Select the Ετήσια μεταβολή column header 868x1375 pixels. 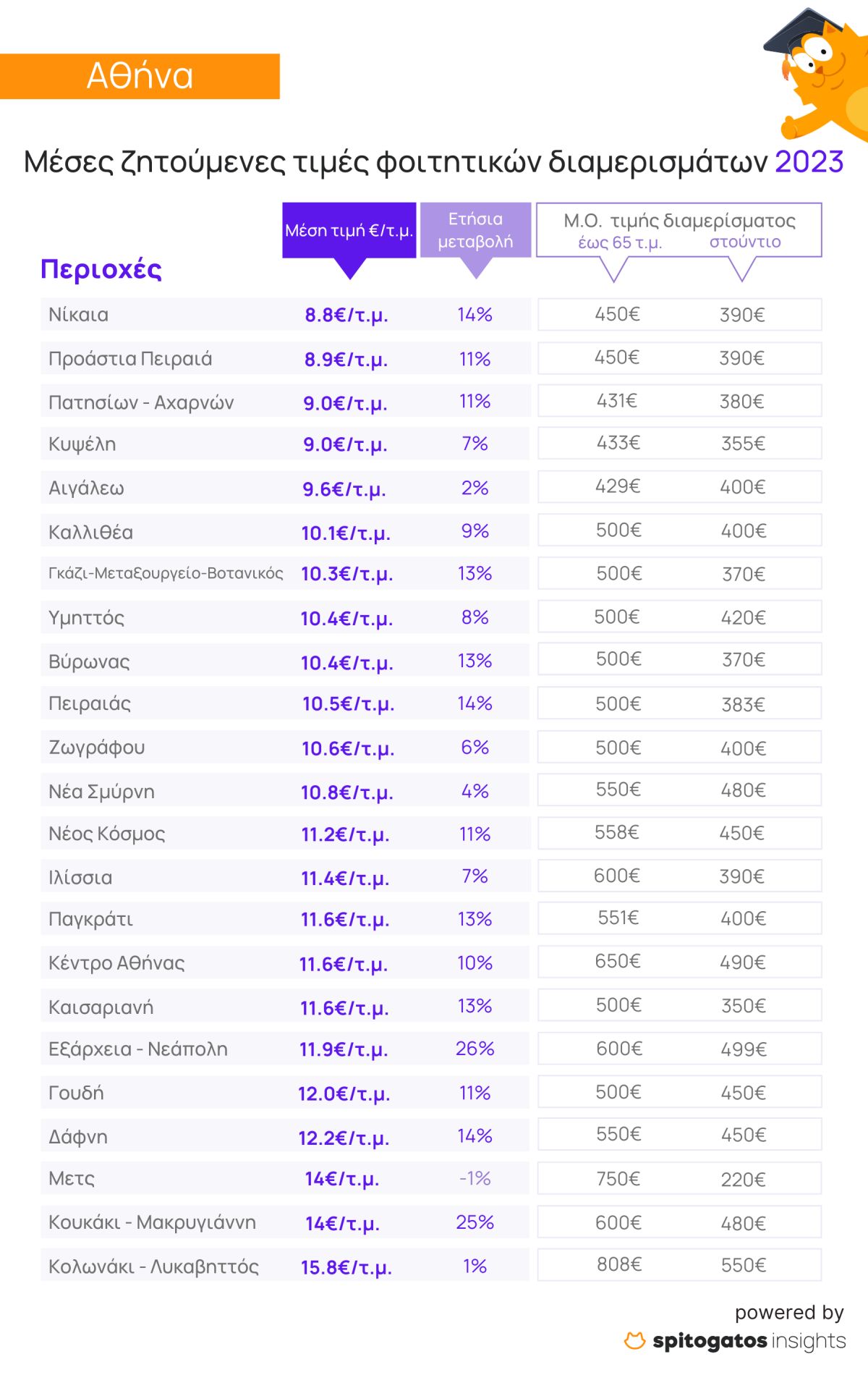(x=475, y=230)
